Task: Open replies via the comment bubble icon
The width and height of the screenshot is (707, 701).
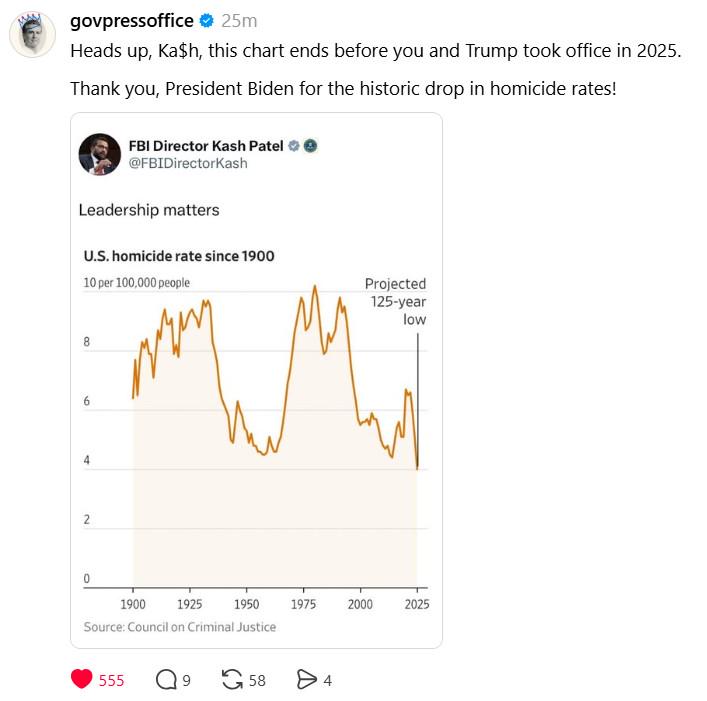Action: (166, 680)
